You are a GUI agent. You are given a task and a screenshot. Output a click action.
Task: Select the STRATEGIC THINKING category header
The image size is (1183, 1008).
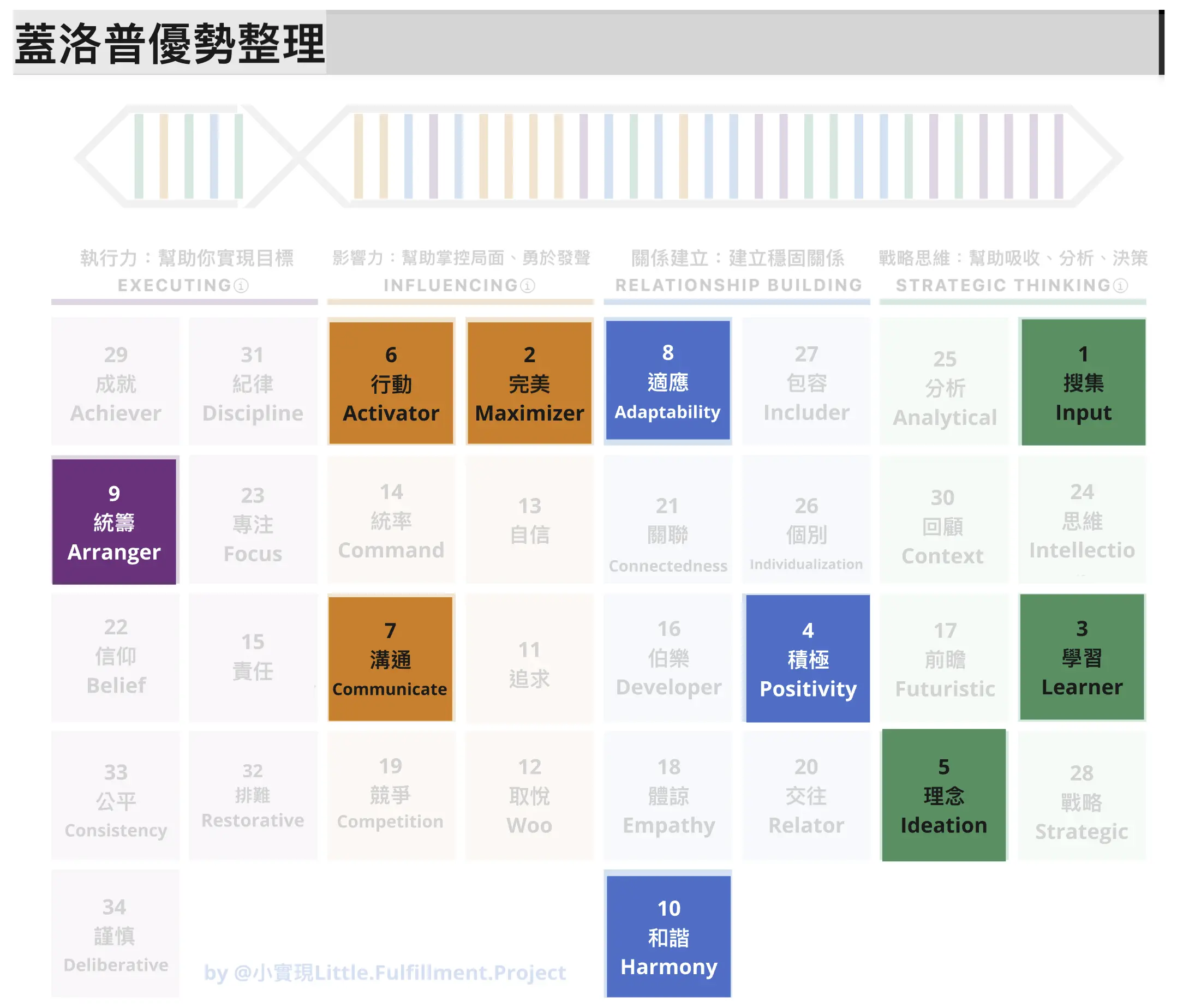coord(1003,285)
